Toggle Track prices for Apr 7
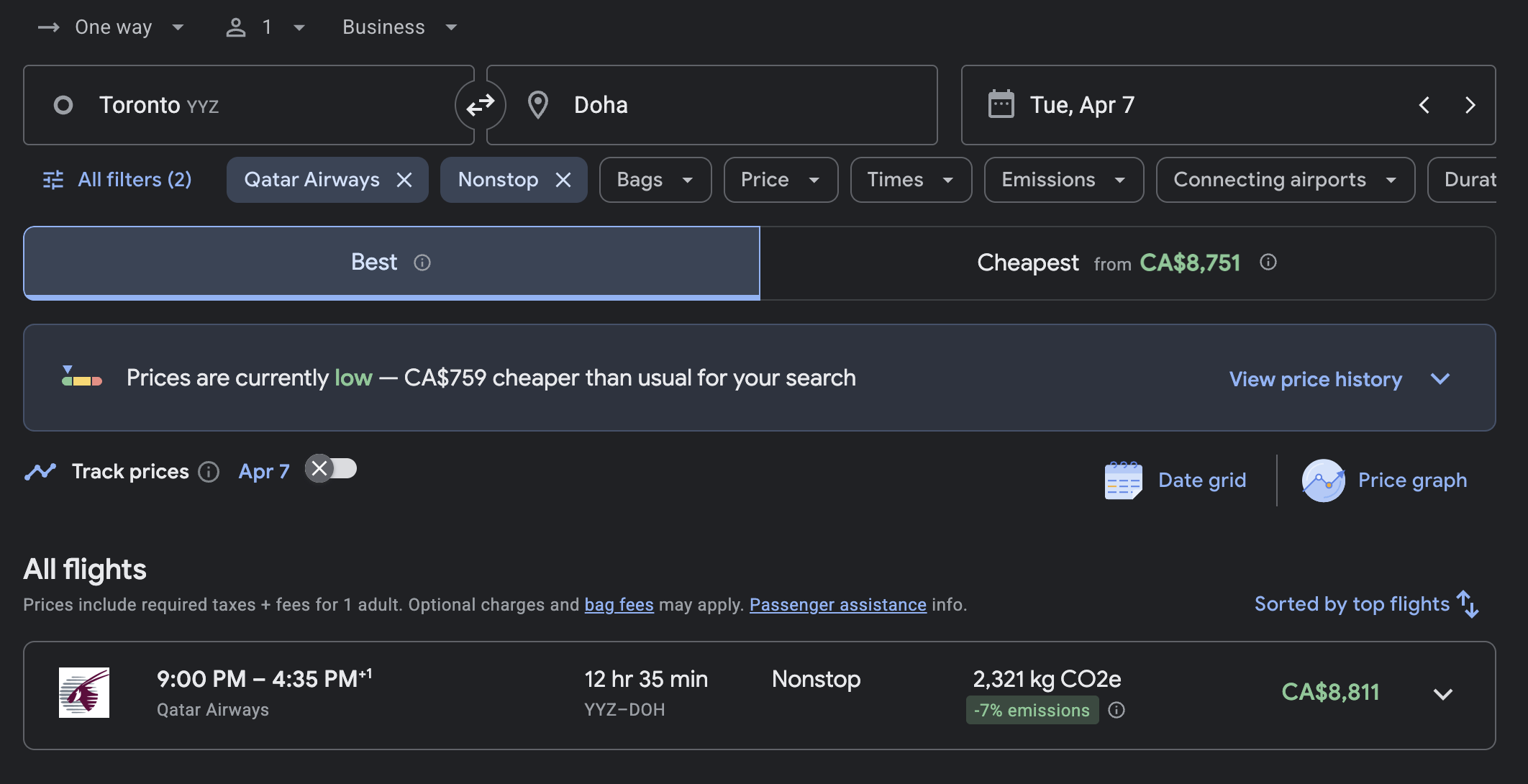Screen dimensions: 1528x784 (331, 469)
